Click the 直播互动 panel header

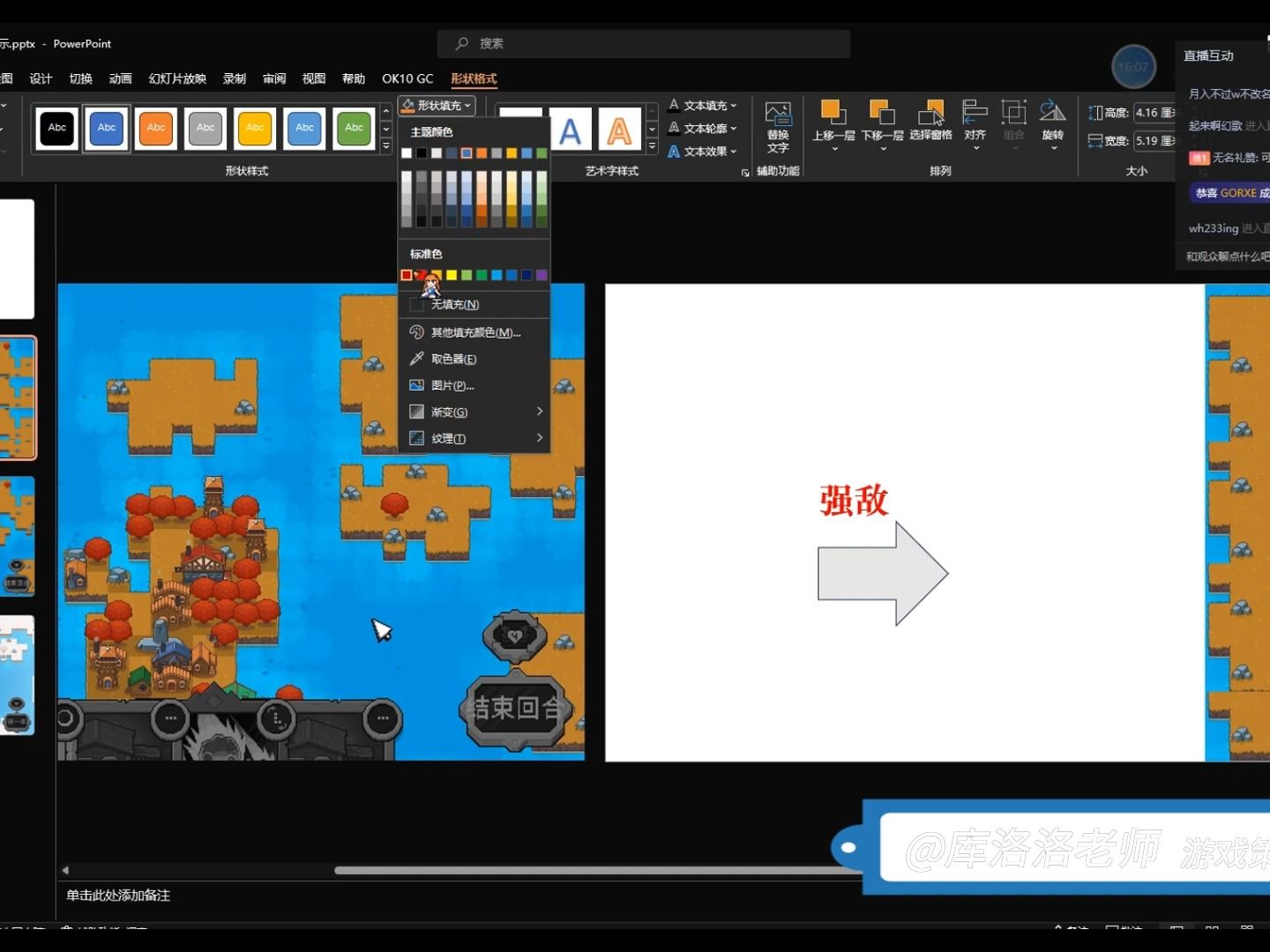coord(1209,56)
